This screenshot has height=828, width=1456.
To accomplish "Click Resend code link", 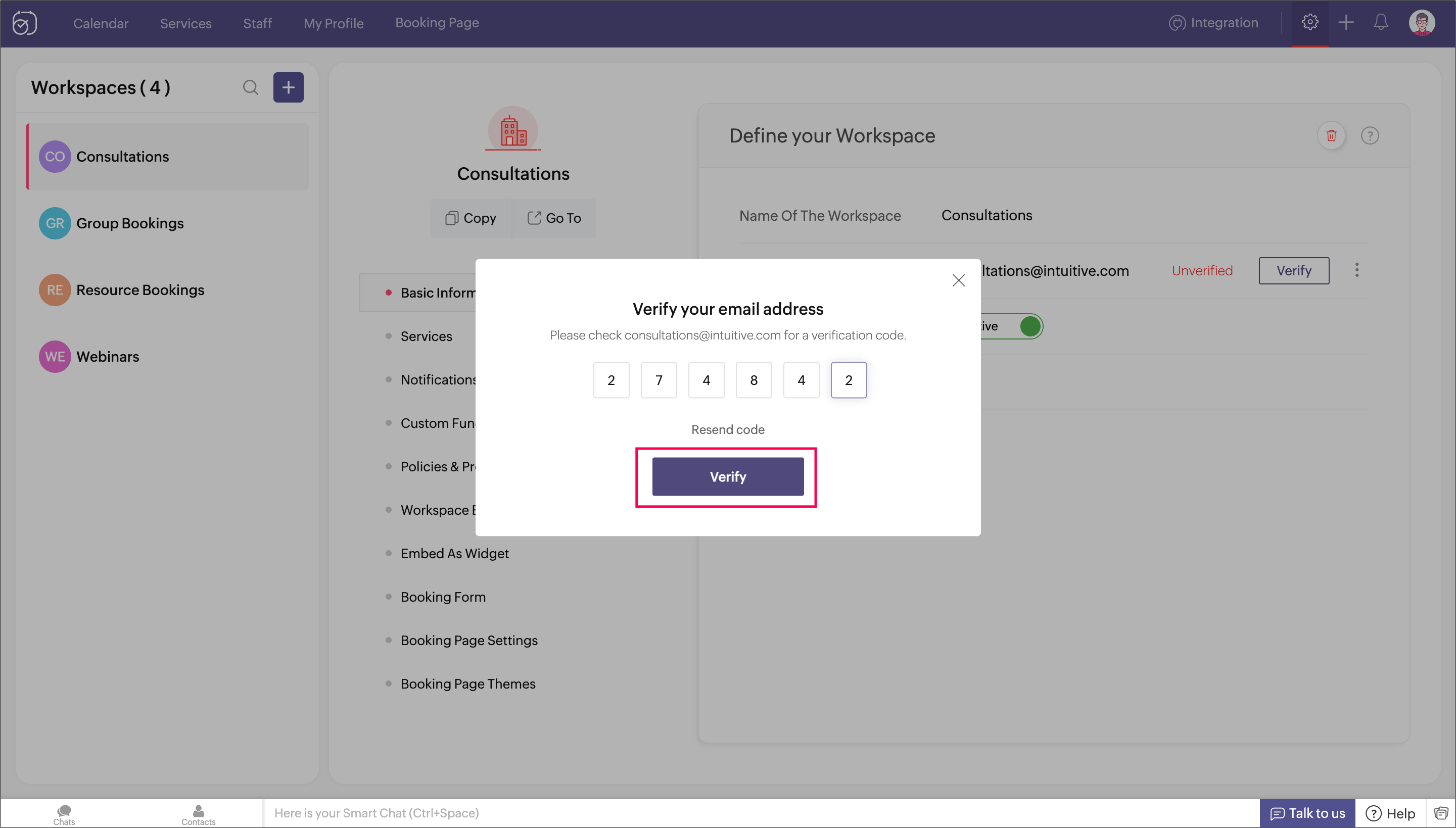I will [x=727, y=430].
